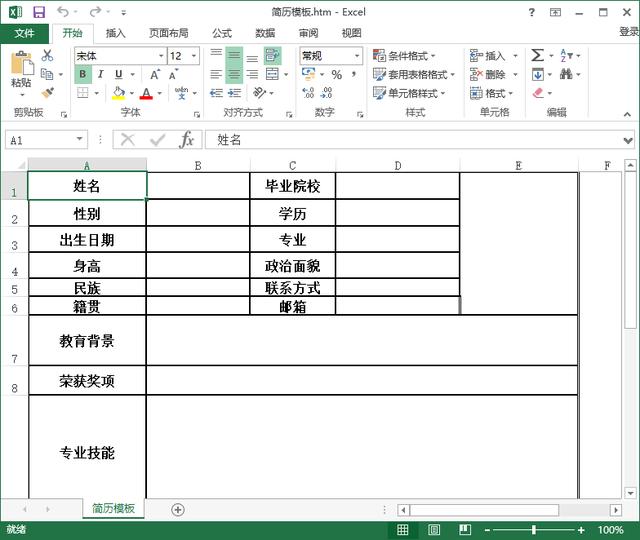Click the zoom slider handle
The height and width of the screenshot is (540, 640).
coord(534,530)
